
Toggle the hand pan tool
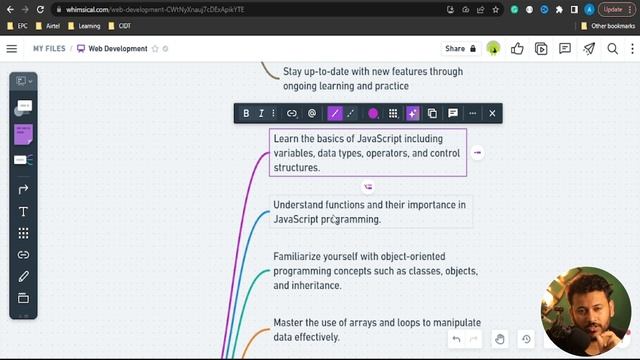[500, 339]
